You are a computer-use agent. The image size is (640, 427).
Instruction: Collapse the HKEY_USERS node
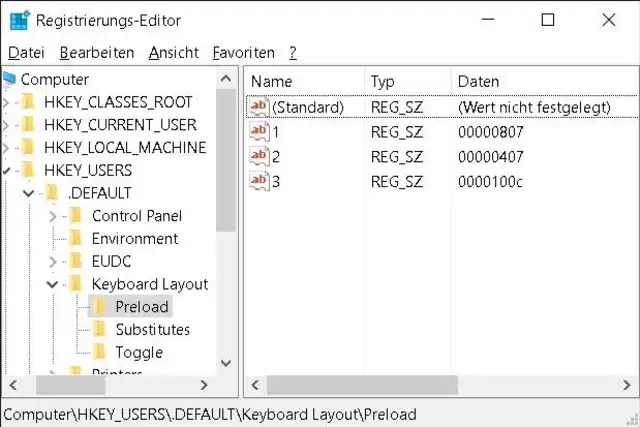pos(6,171)
